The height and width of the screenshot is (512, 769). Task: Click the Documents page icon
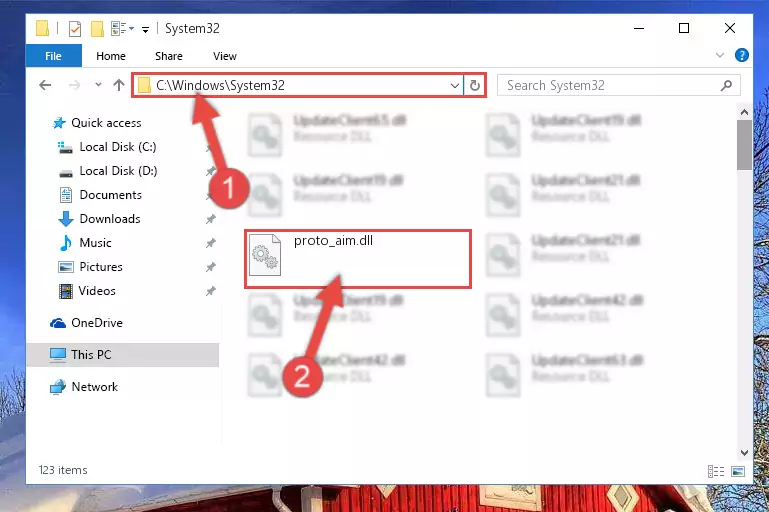click(x=66, y=195)
